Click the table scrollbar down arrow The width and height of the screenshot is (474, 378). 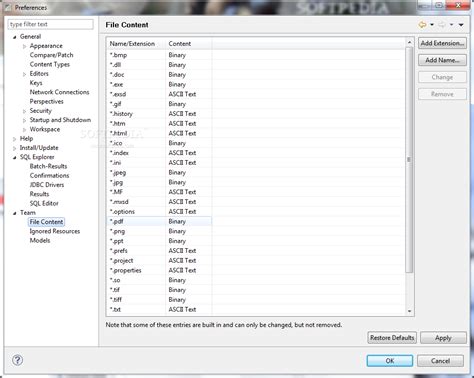coord(409,311)
